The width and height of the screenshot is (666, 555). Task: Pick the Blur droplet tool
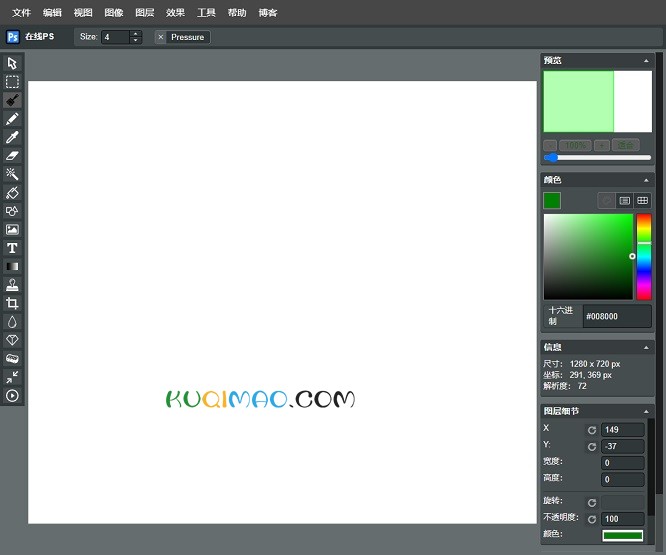point(12,322)
